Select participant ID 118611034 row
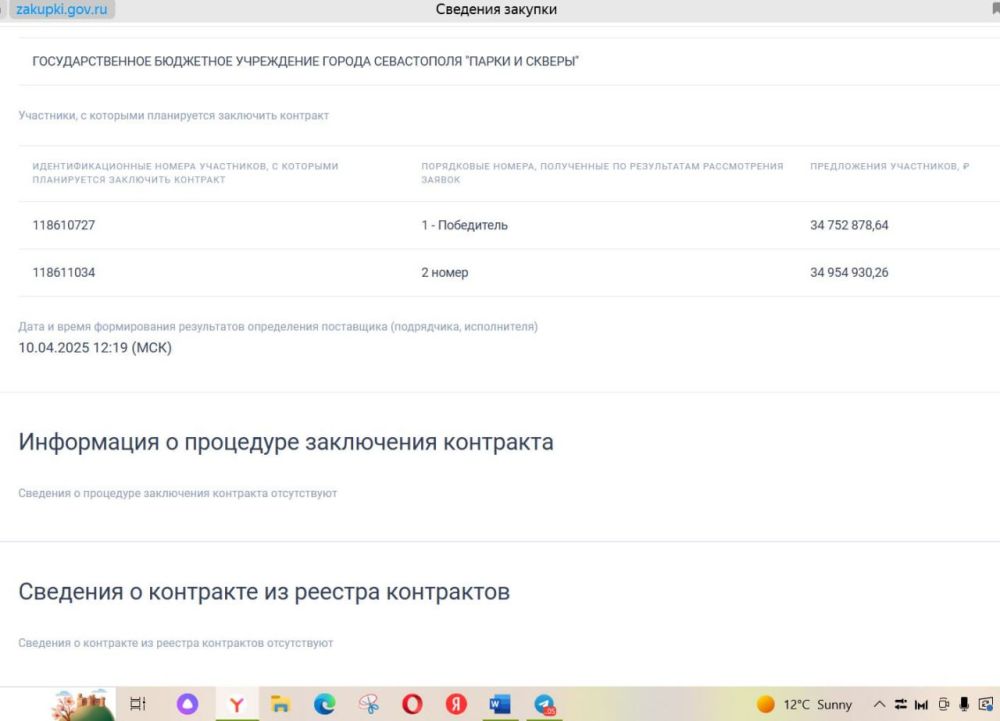This screenshot has width=1000, height=721. click(x=64, y=272)
